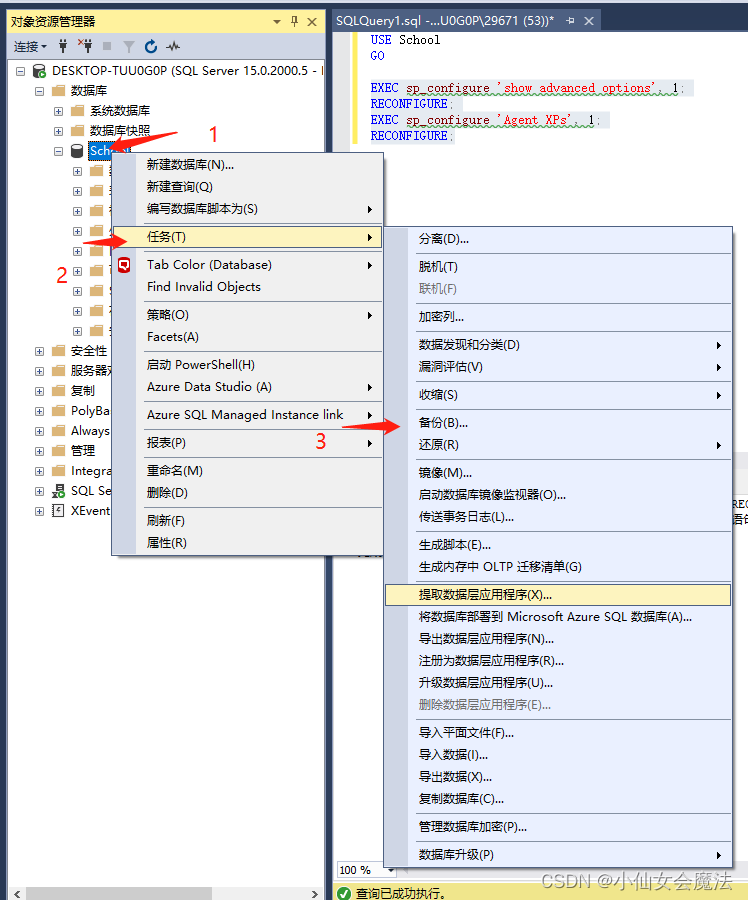Viewport: 748px width, 900px height.
Task: Choose 加密列... in tasks submenu
Action: point(558,317)
